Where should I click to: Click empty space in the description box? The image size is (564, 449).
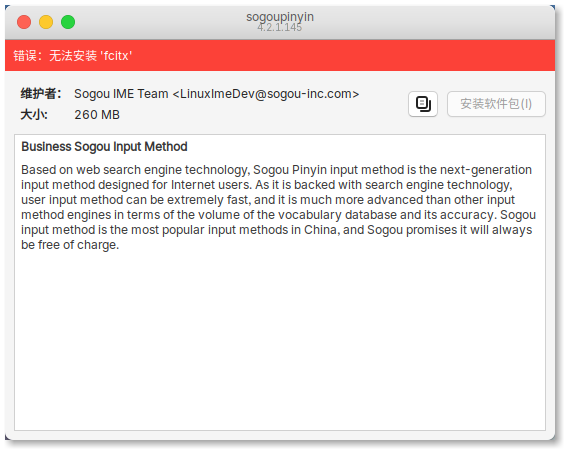[x=280, y=342]
